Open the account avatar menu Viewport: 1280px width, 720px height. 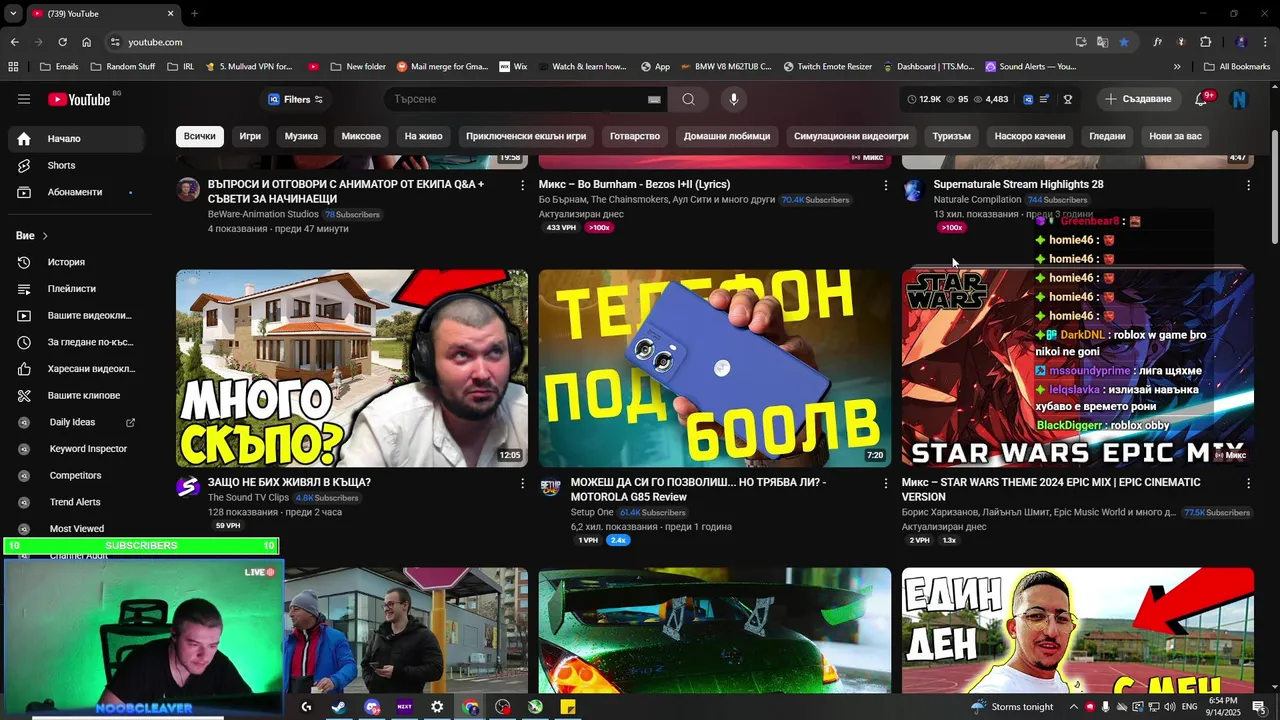(1240, 99)
